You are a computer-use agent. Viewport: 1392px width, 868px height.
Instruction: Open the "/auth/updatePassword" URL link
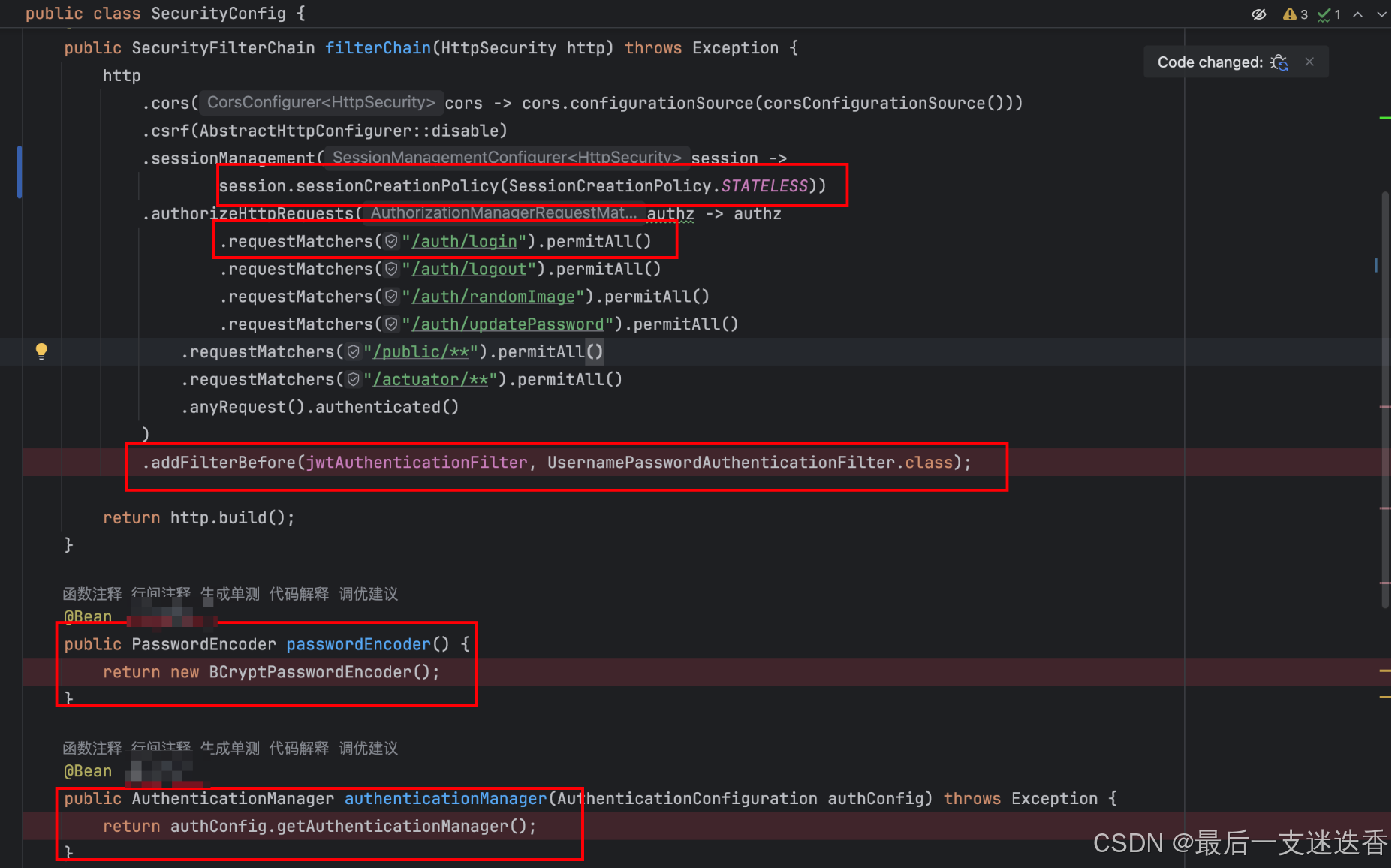pos(508,324)
